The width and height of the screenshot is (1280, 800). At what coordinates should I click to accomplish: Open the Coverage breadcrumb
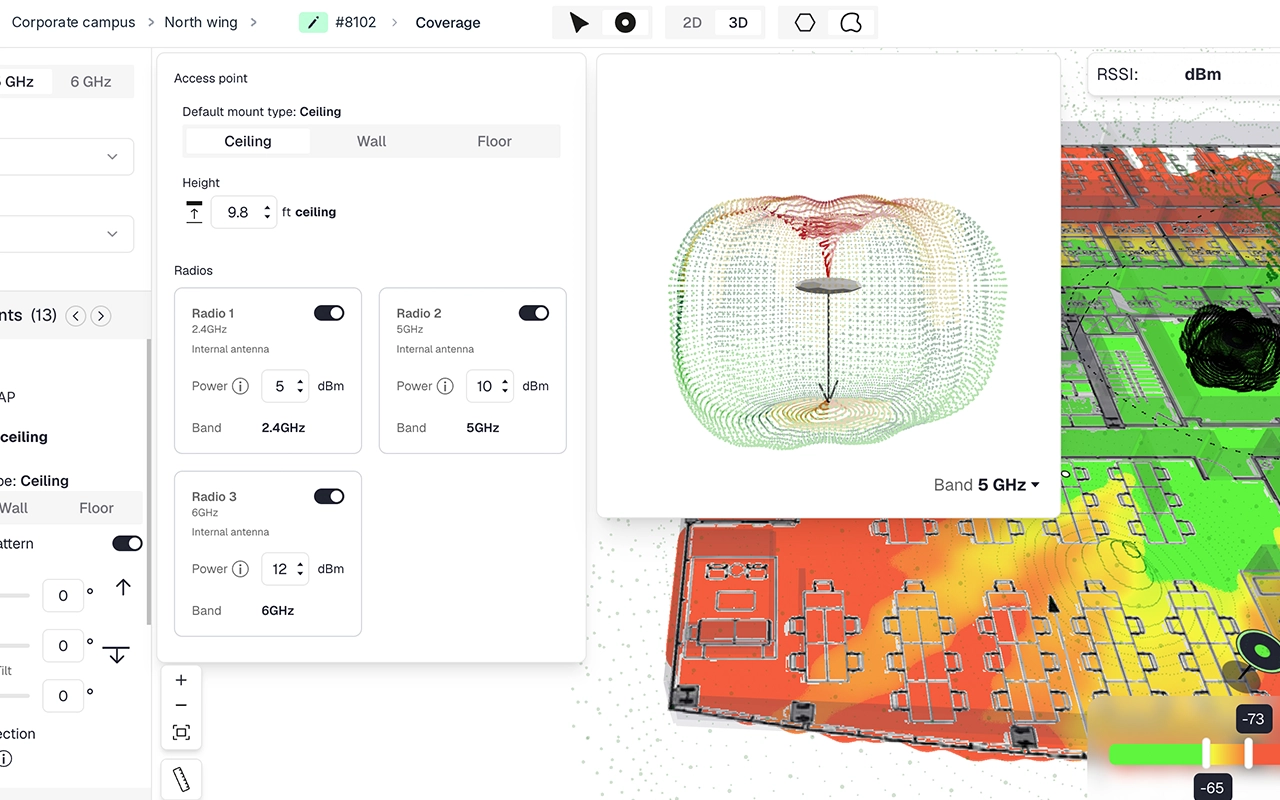448,22
